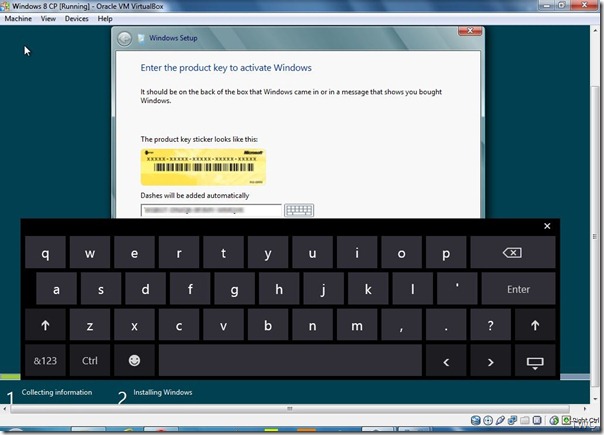Open the Devices menu in VirtualBox
The height and width of the screenshot is (435, 604).
pyautogui.click(x=76, y=18)
